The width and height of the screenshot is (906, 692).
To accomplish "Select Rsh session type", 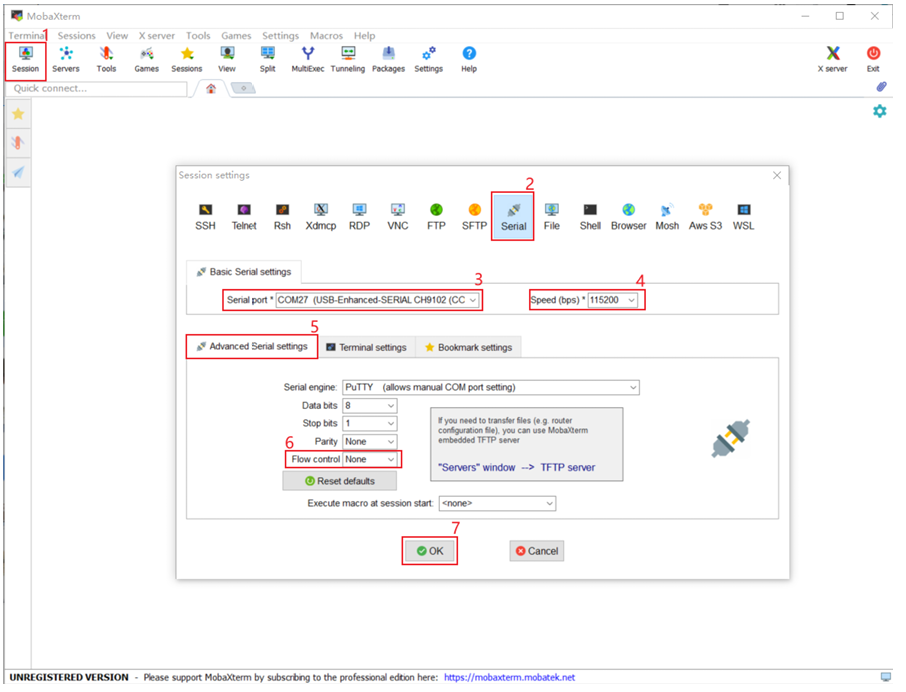I will coord(282,217).
